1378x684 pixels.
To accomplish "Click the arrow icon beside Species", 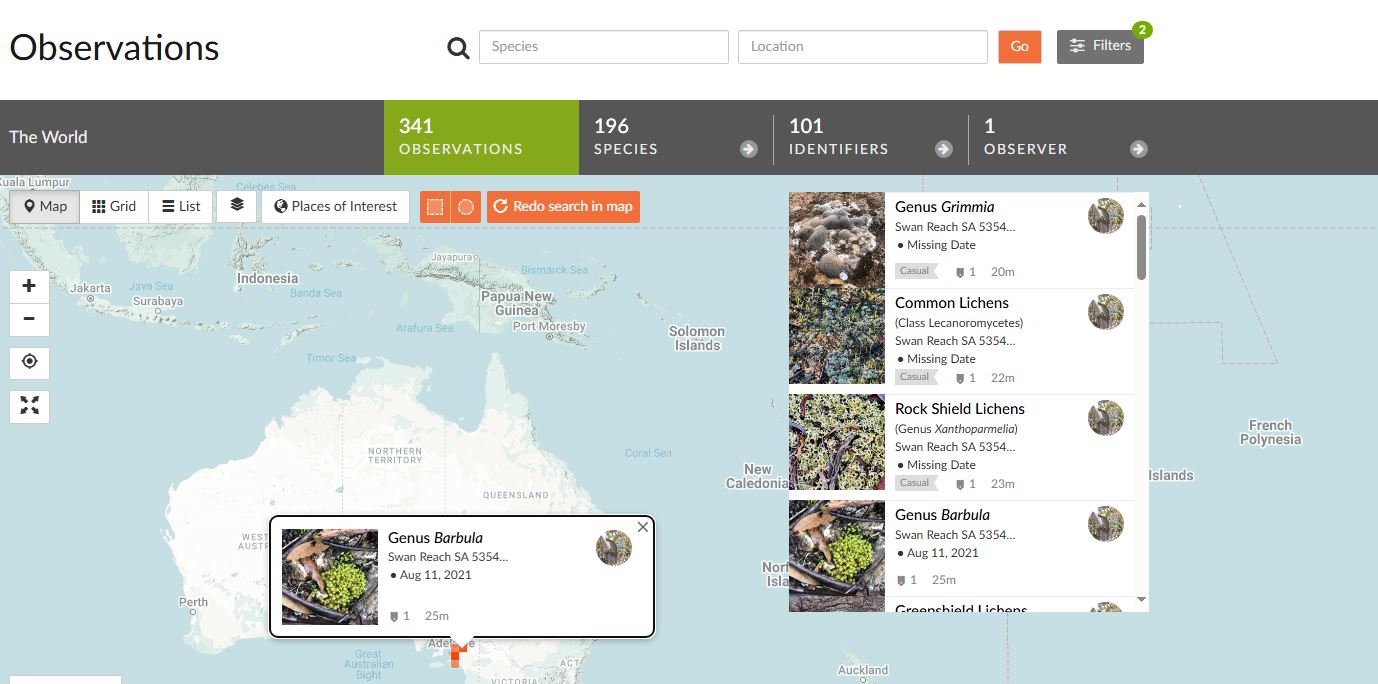I will coord(749,149).
